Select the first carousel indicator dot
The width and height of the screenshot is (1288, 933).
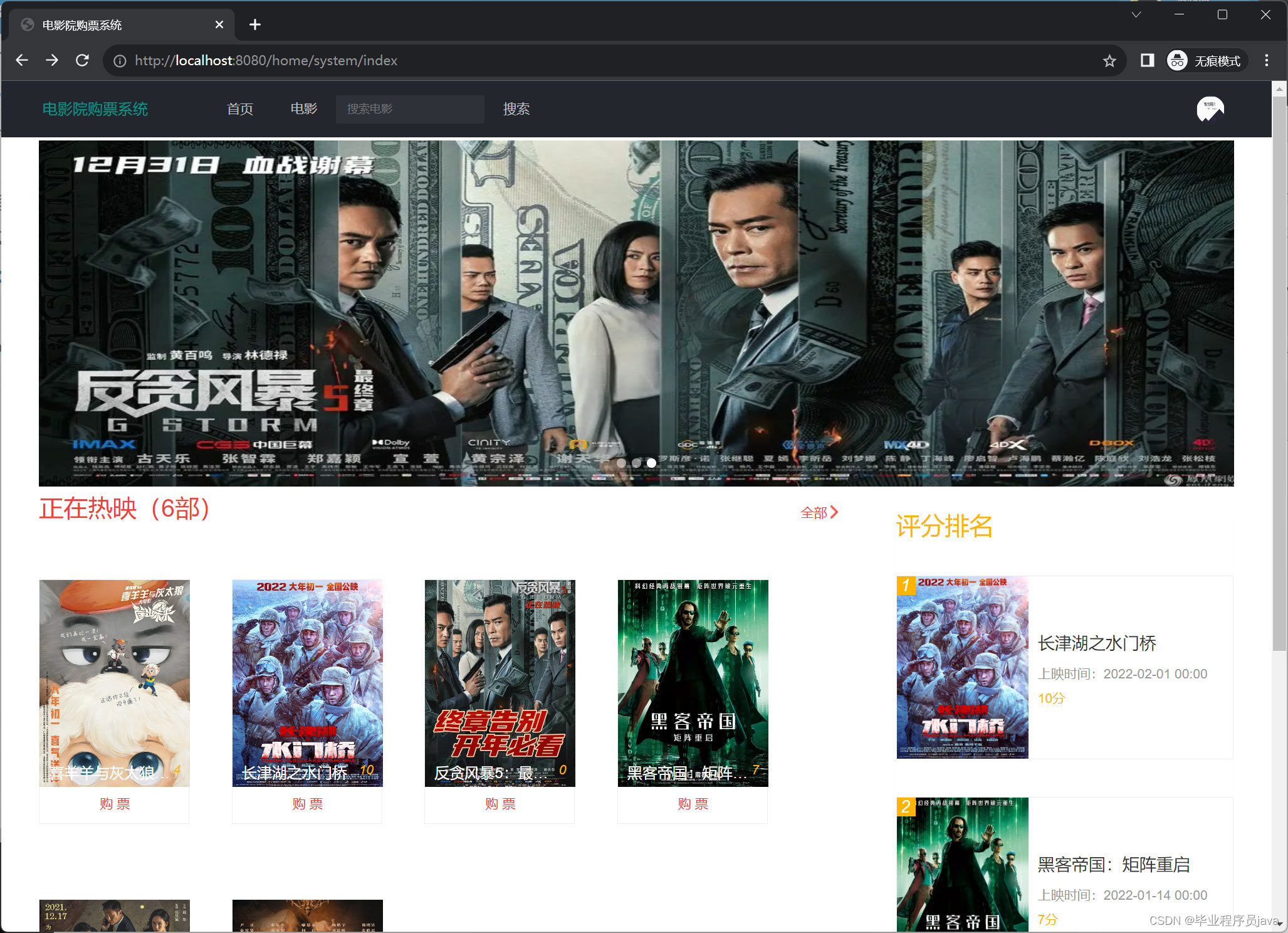click(621, 463)
